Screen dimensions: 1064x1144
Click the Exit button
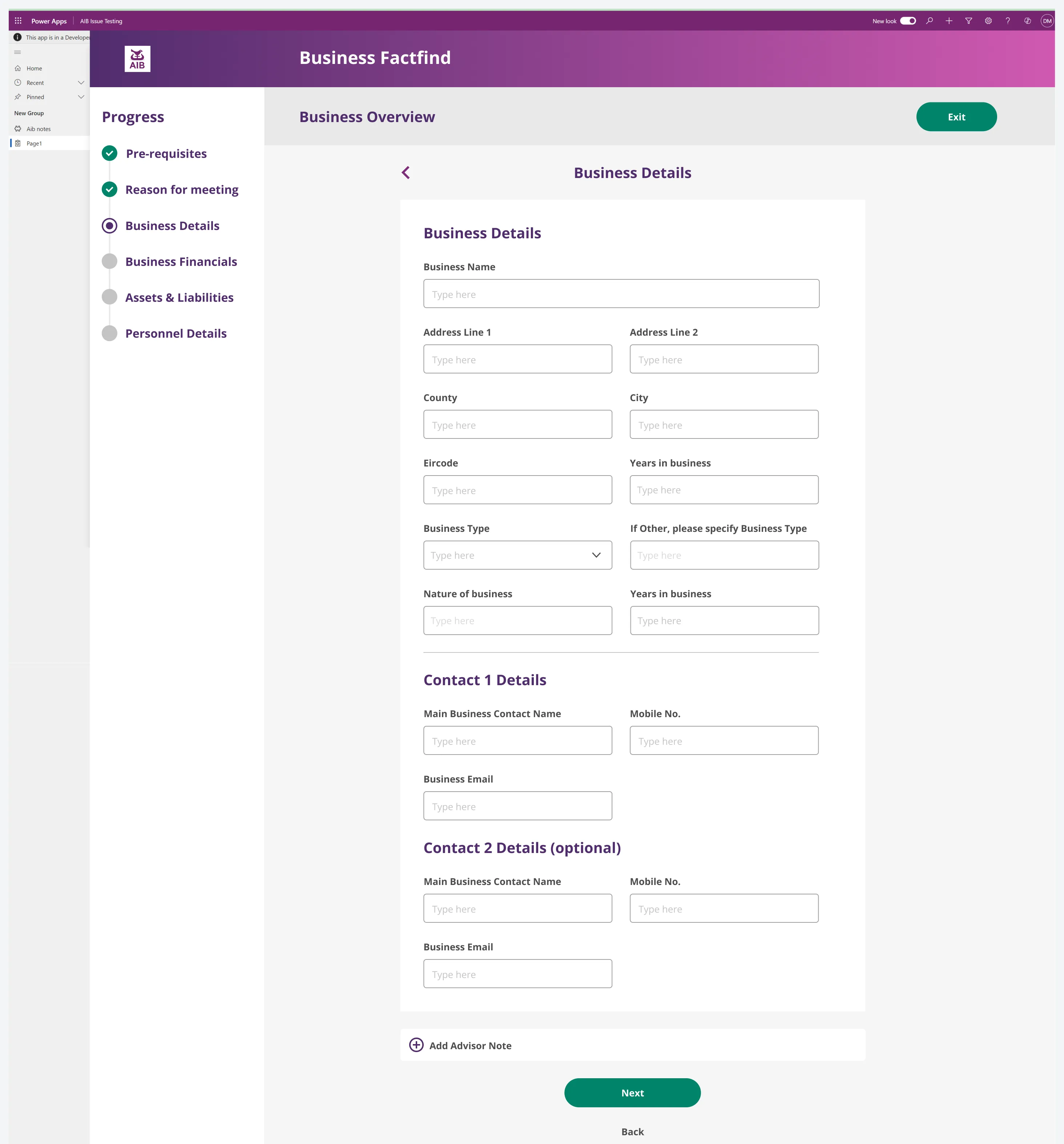click(956, 117)
